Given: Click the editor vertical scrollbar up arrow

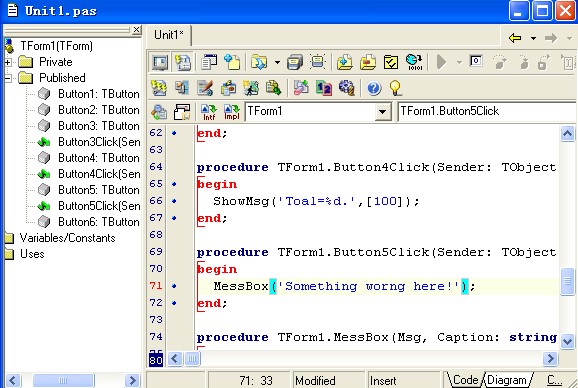Looking at the screenshot, I should click(567, 133).
